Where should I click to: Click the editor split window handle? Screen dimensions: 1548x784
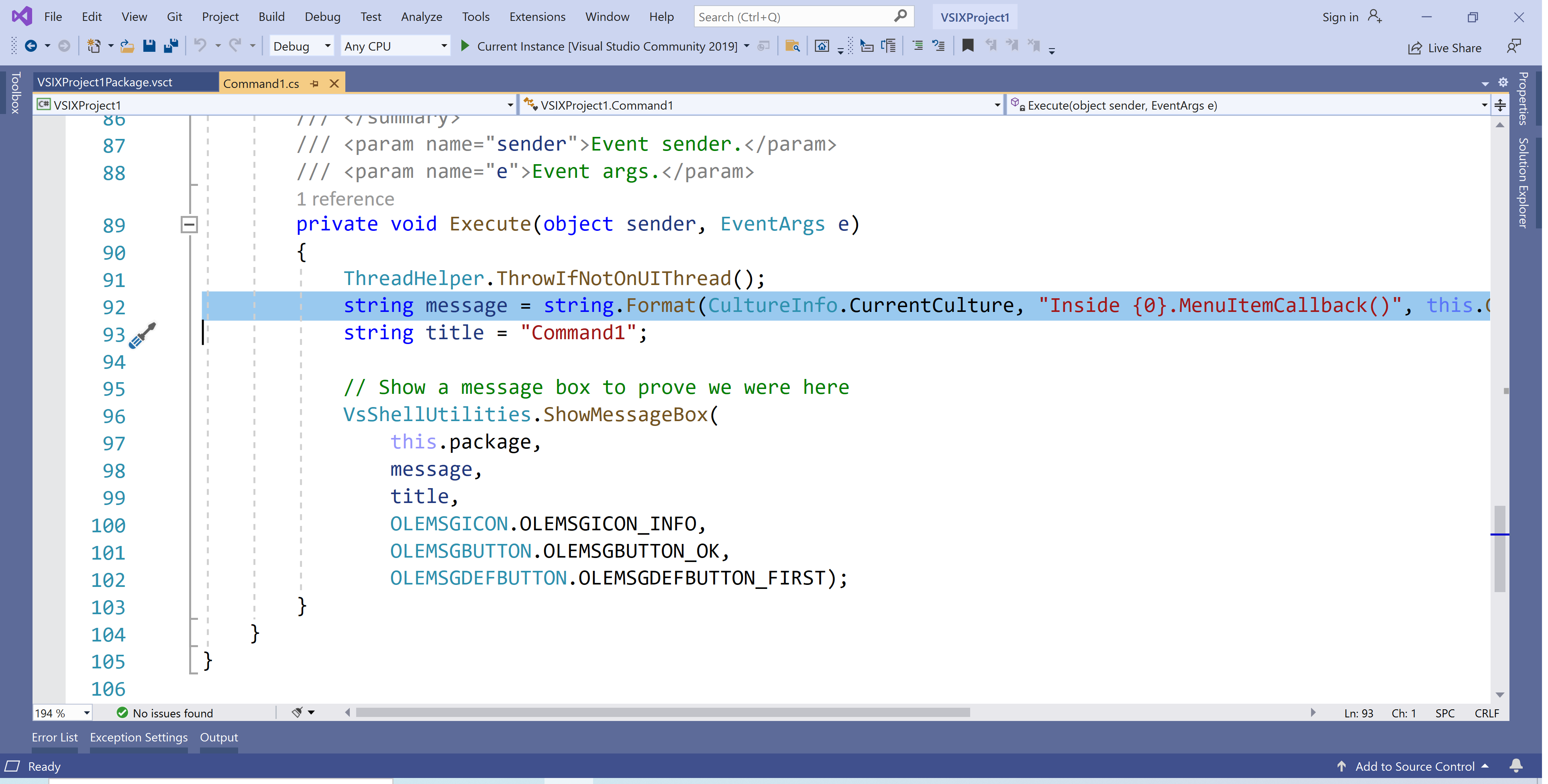1500,105
